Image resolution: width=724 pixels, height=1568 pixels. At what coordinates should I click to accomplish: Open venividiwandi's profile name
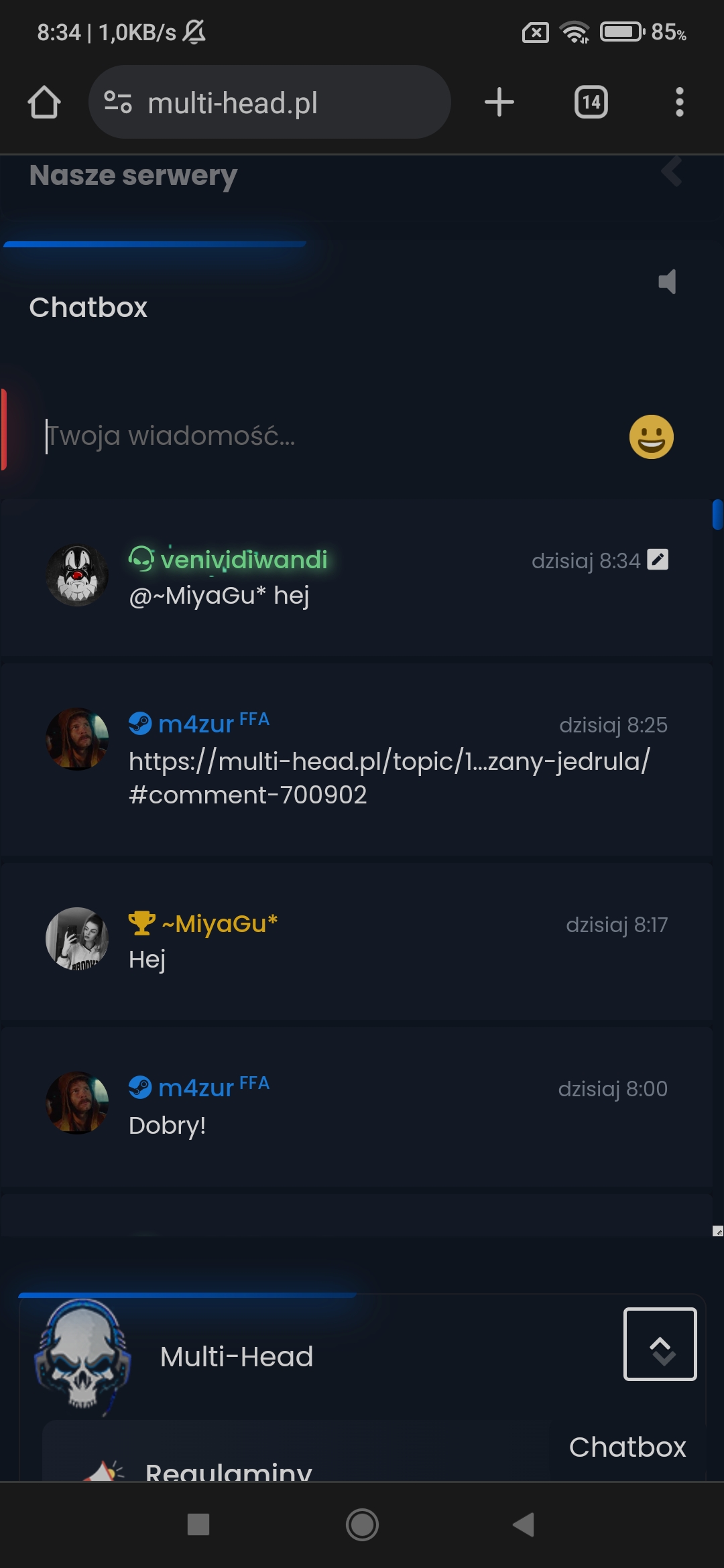tap(244, 560)
